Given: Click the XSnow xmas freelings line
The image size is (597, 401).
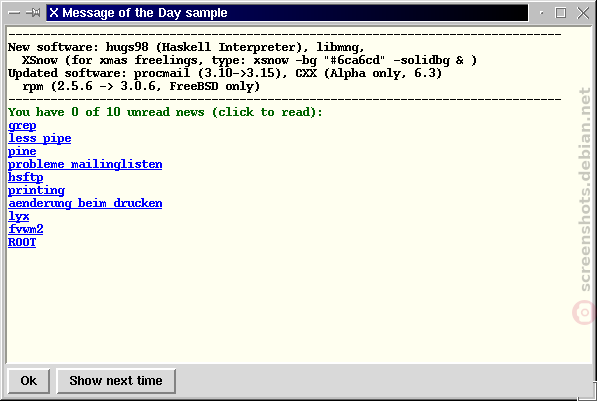Looking at the screenshot, I should click(x=249, y=60).
